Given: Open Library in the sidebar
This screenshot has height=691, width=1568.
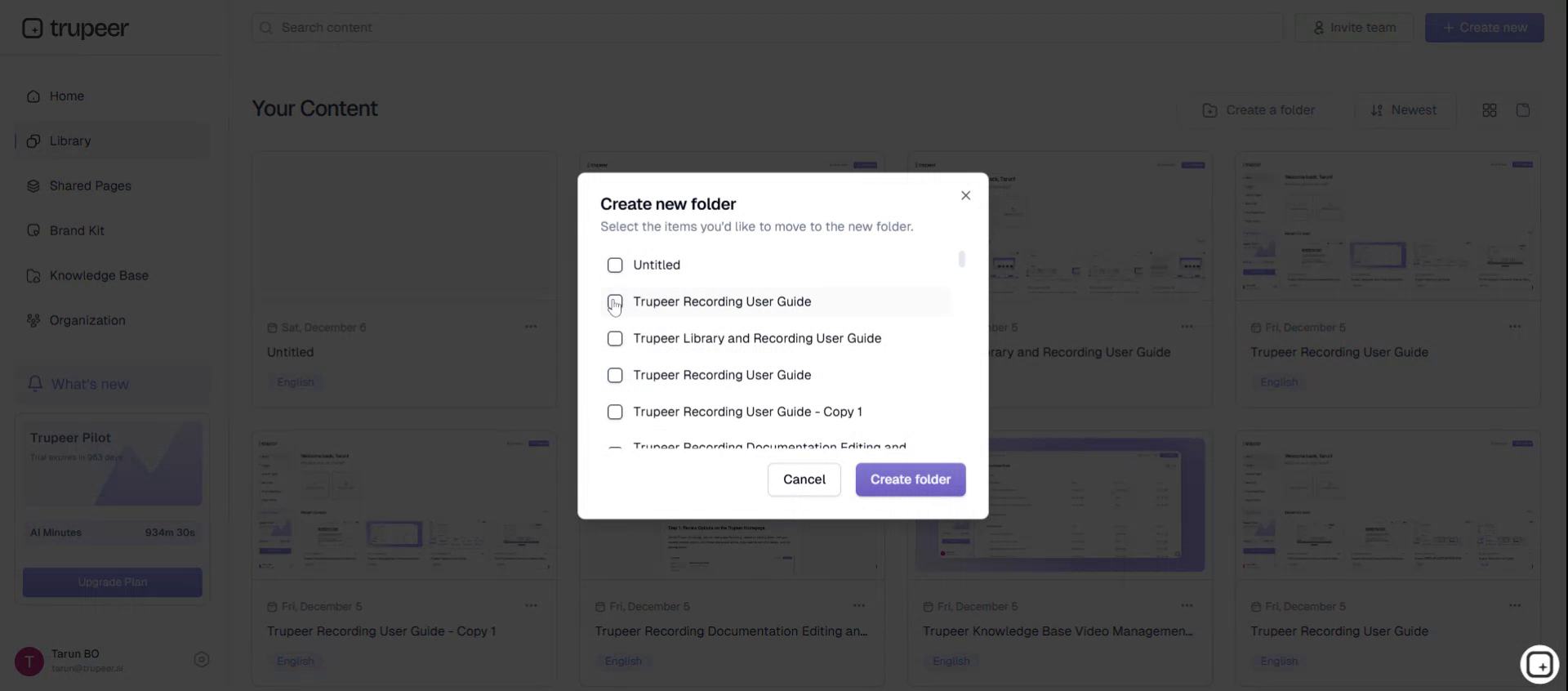Looking at the screenshot, I should pyautogui.click(x=112, y=141).
